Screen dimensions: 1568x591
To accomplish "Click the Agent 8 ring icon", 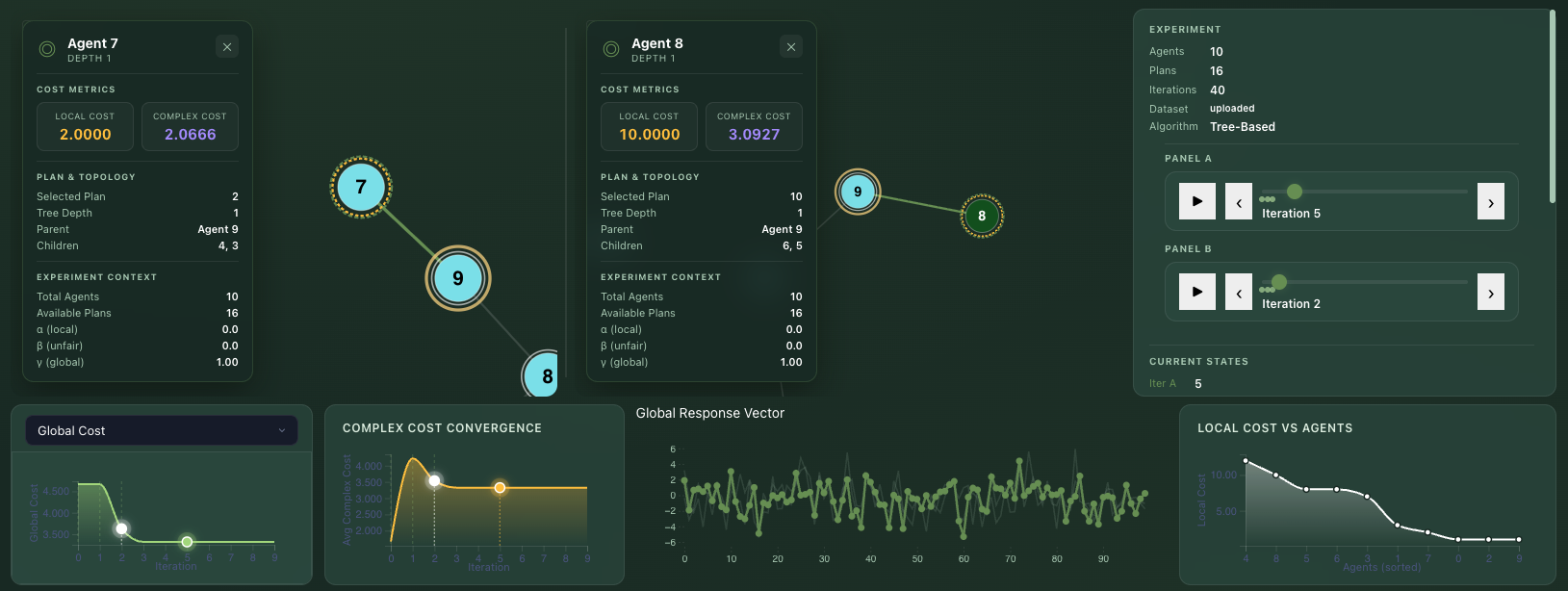I will (611, 49).
